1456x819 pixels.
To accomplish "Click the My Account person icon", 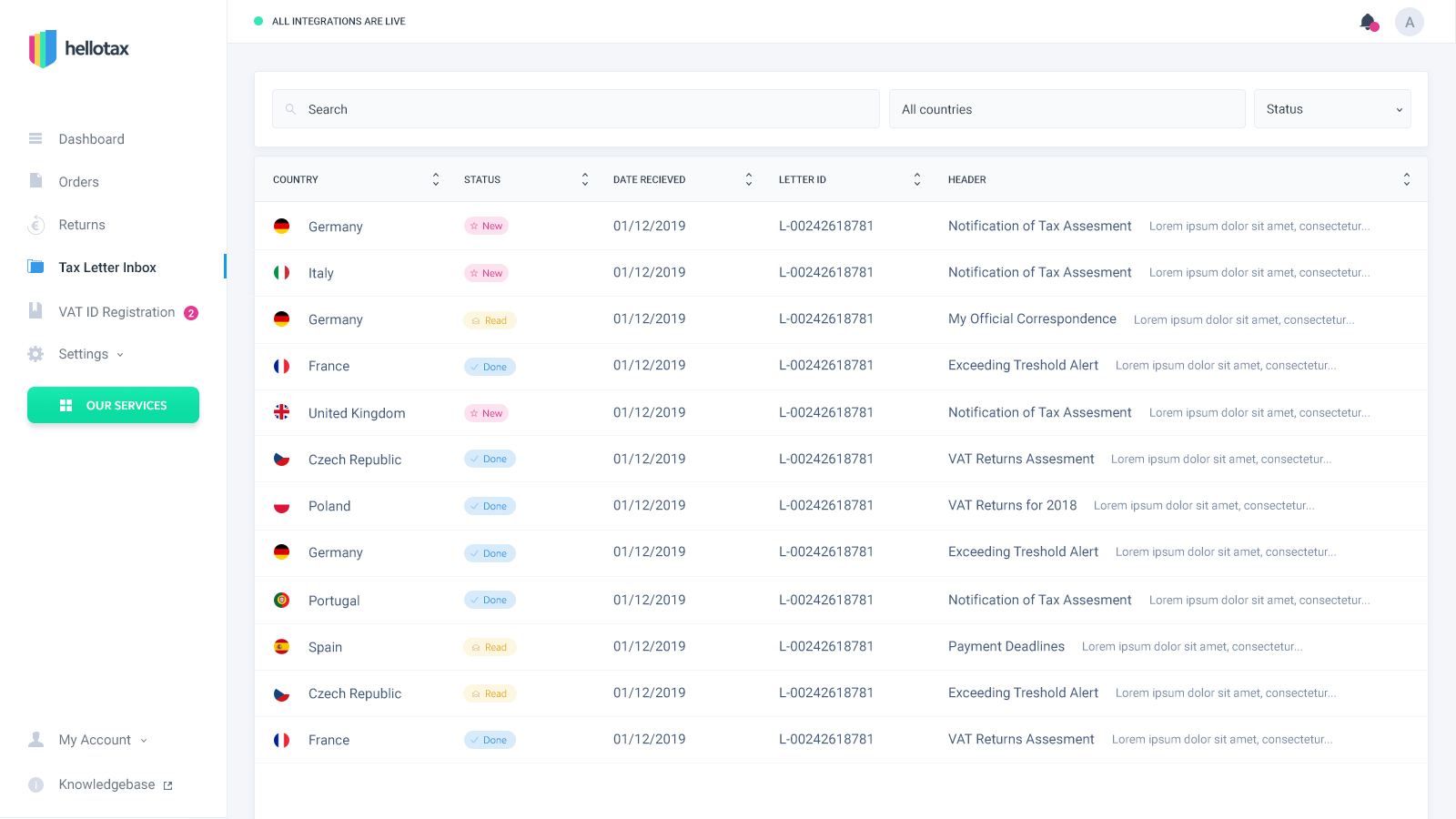I will click(x=35, y=739).
